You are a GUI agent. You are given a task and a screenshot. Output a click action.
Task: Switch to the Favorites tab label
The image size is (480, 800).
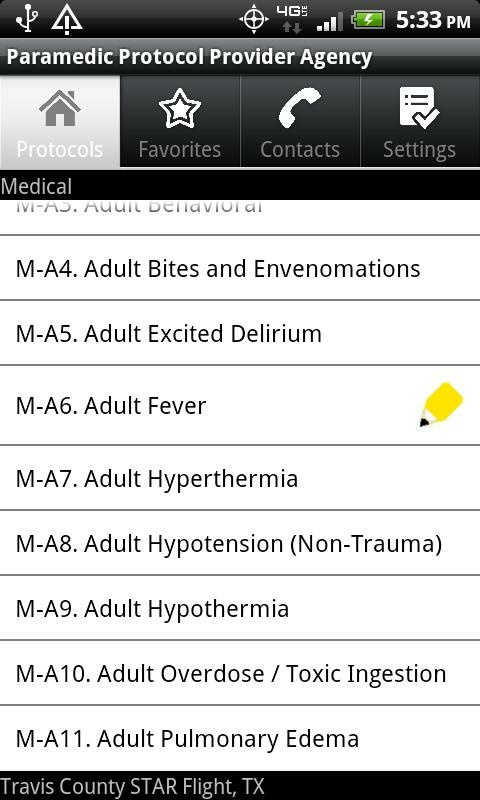[180, 149]
